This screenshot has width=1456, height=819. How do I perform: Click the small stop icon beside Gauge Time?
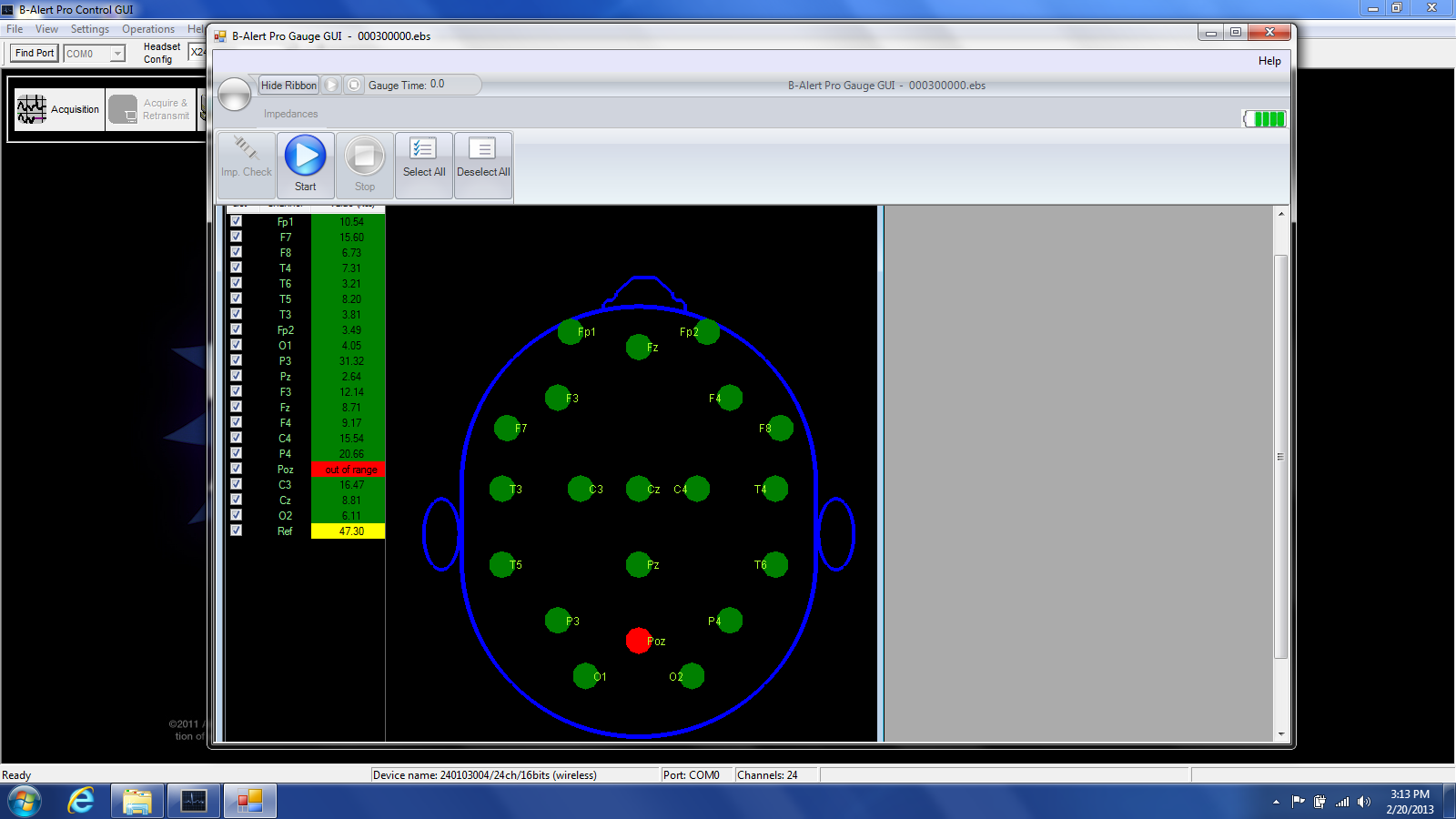(x=354, y=85)
